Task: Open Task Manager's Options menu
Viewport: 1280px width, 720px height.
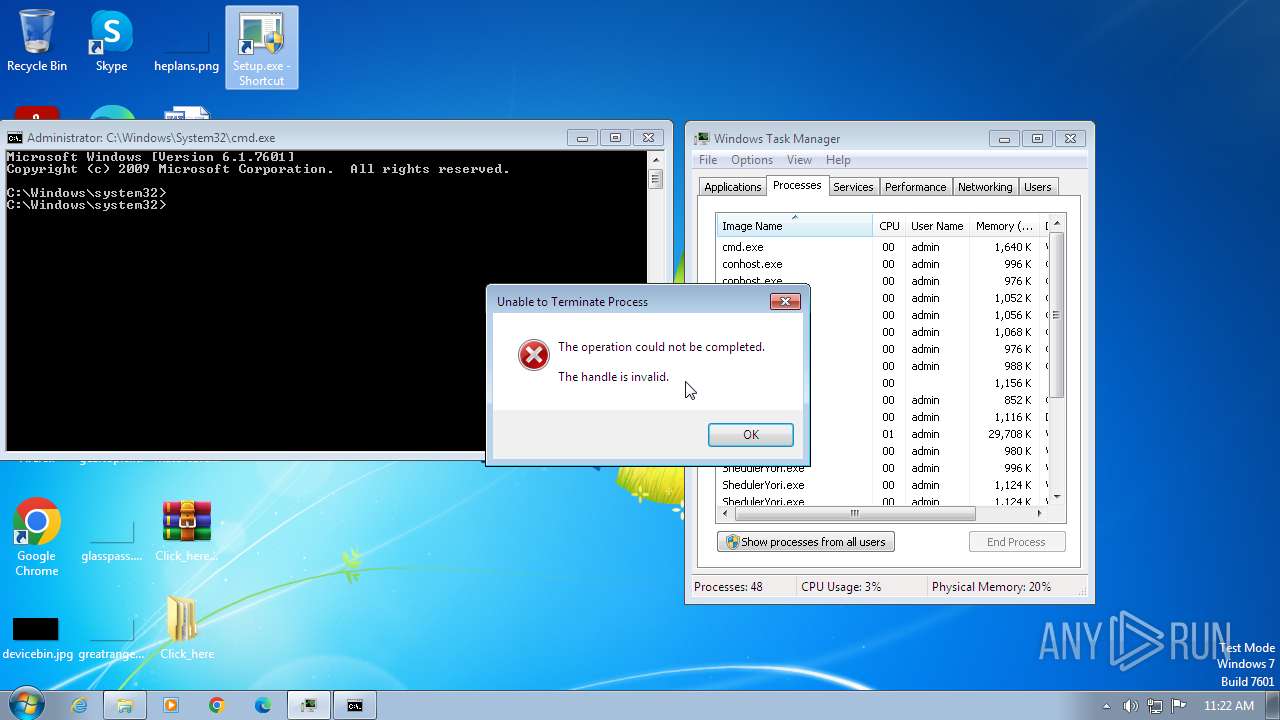Action: [x=752, y=160]
